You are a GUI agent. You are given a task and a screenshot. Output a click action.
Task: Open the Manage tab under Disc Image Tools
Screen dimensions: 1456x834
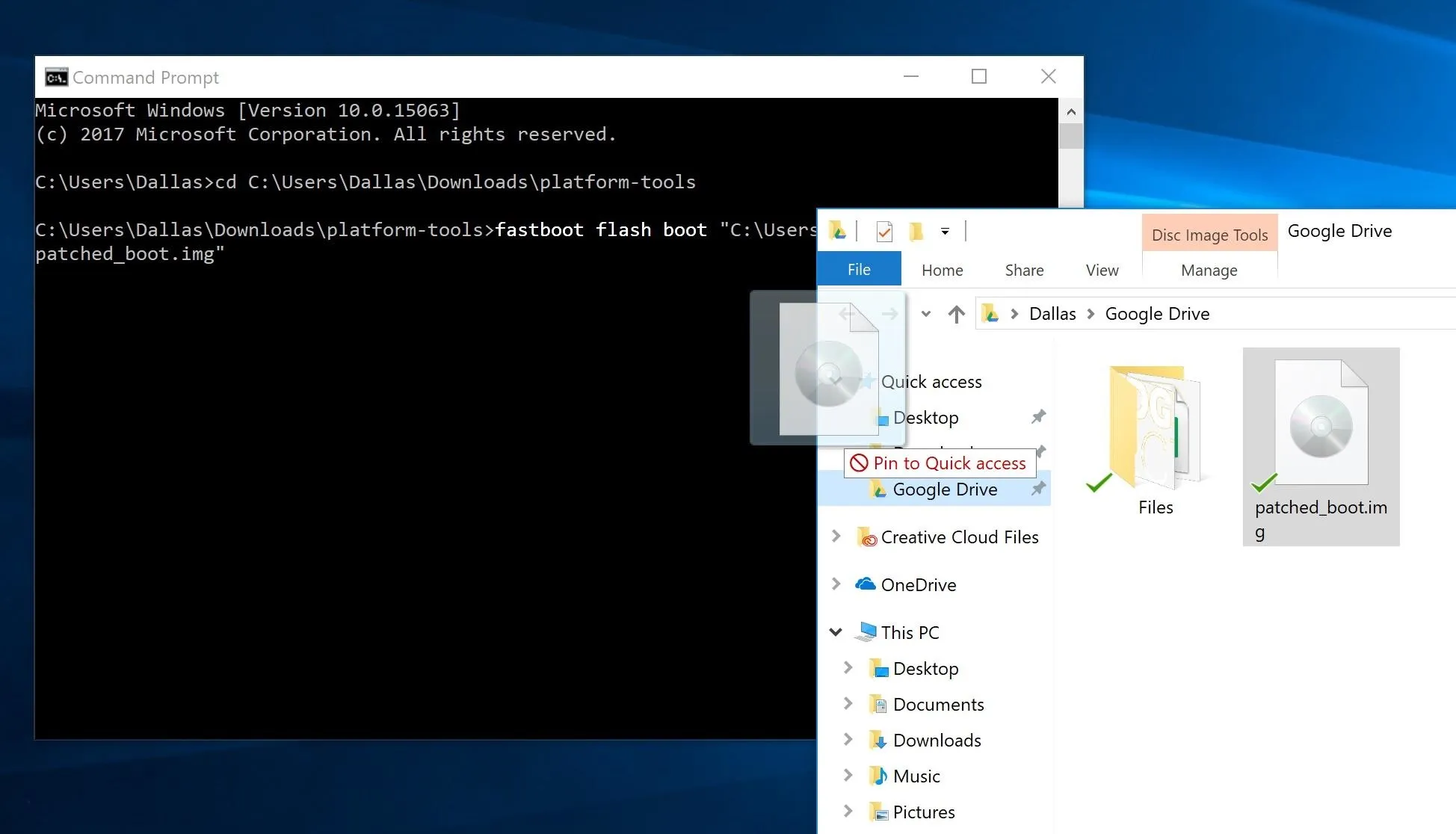1209,270
